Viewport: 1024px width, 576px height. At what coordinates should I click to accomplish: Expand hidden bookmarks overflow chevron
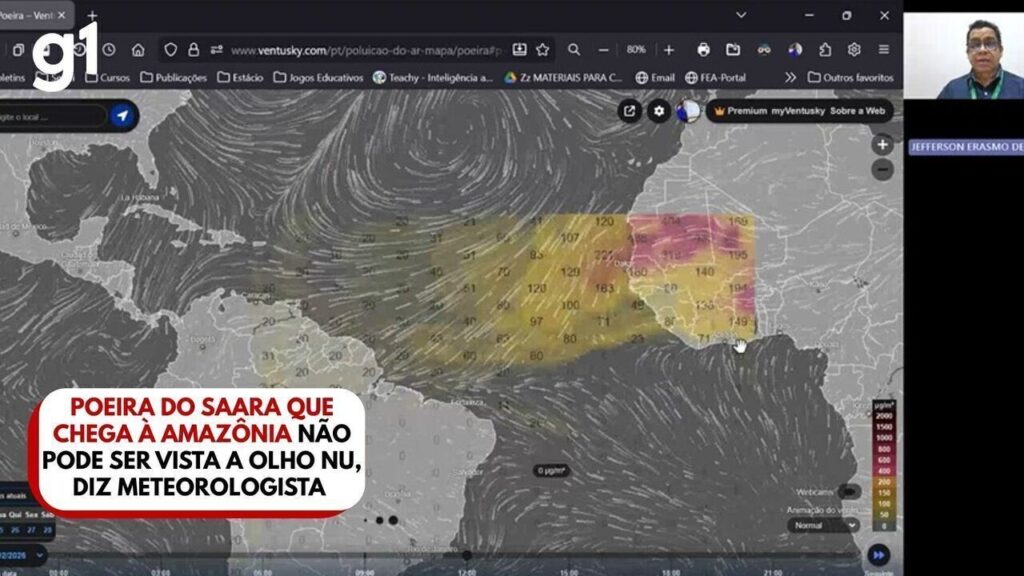[x=790, y=77]
